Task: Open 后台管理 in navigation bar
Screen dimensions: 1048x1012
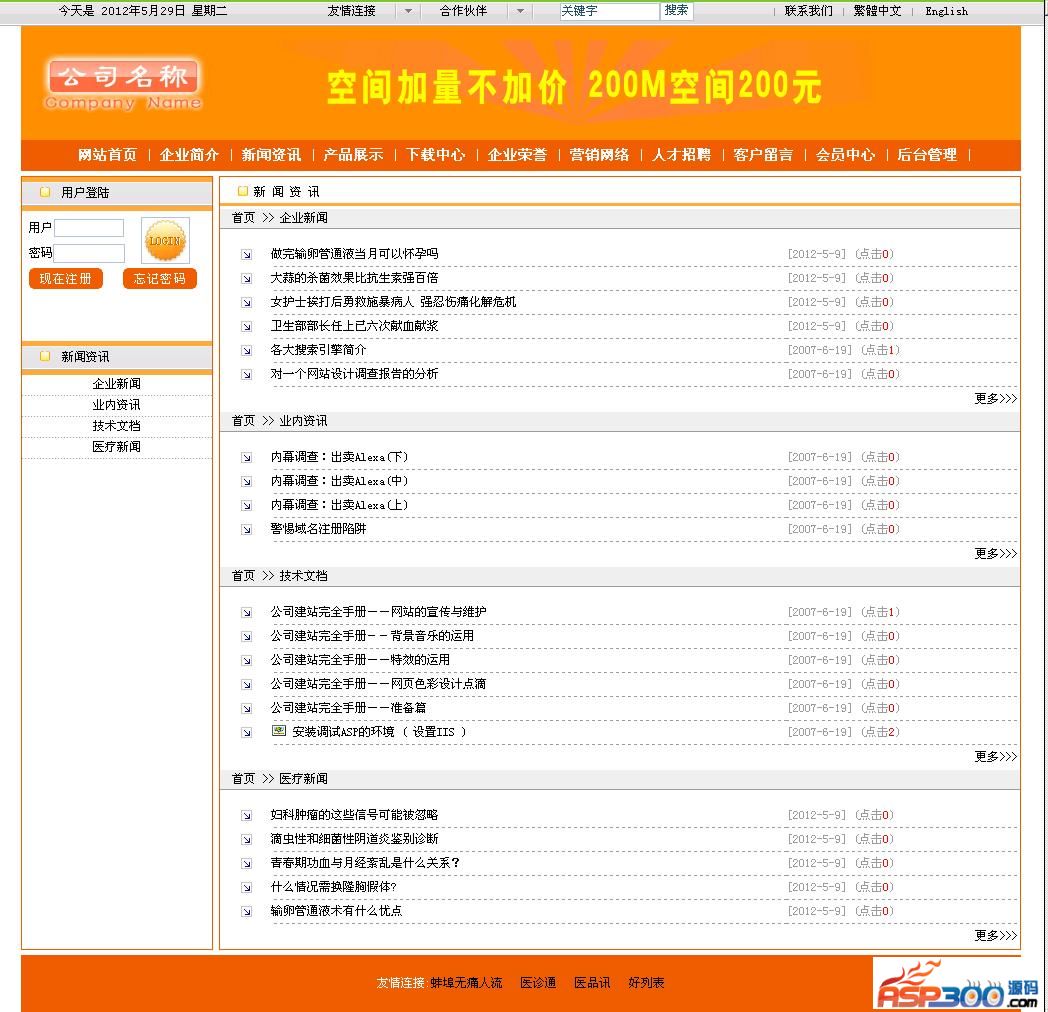Action: coord(927,155)
